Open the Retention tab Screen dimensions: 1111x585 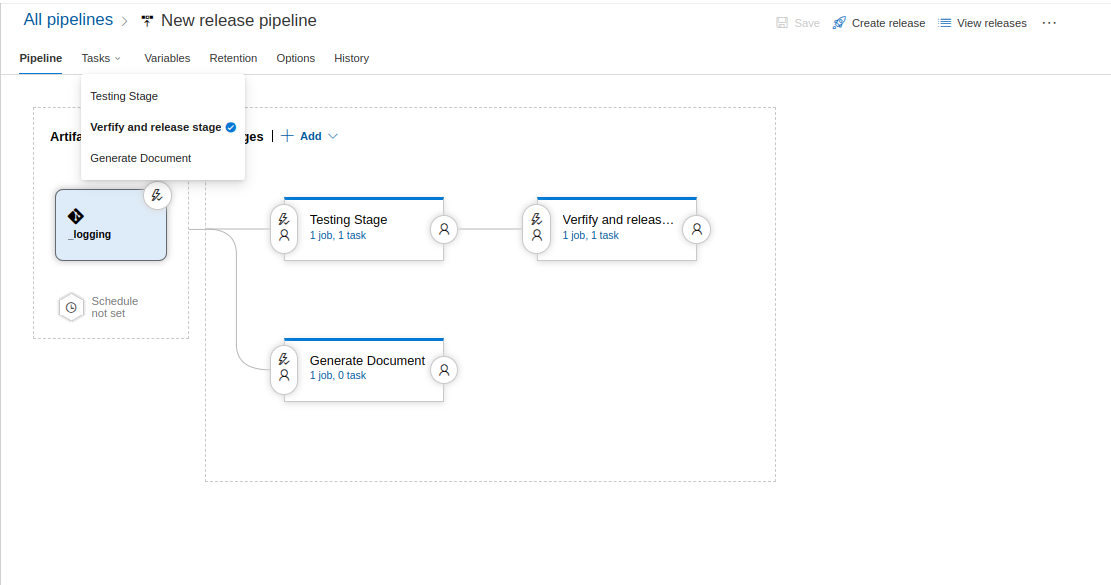233,58
